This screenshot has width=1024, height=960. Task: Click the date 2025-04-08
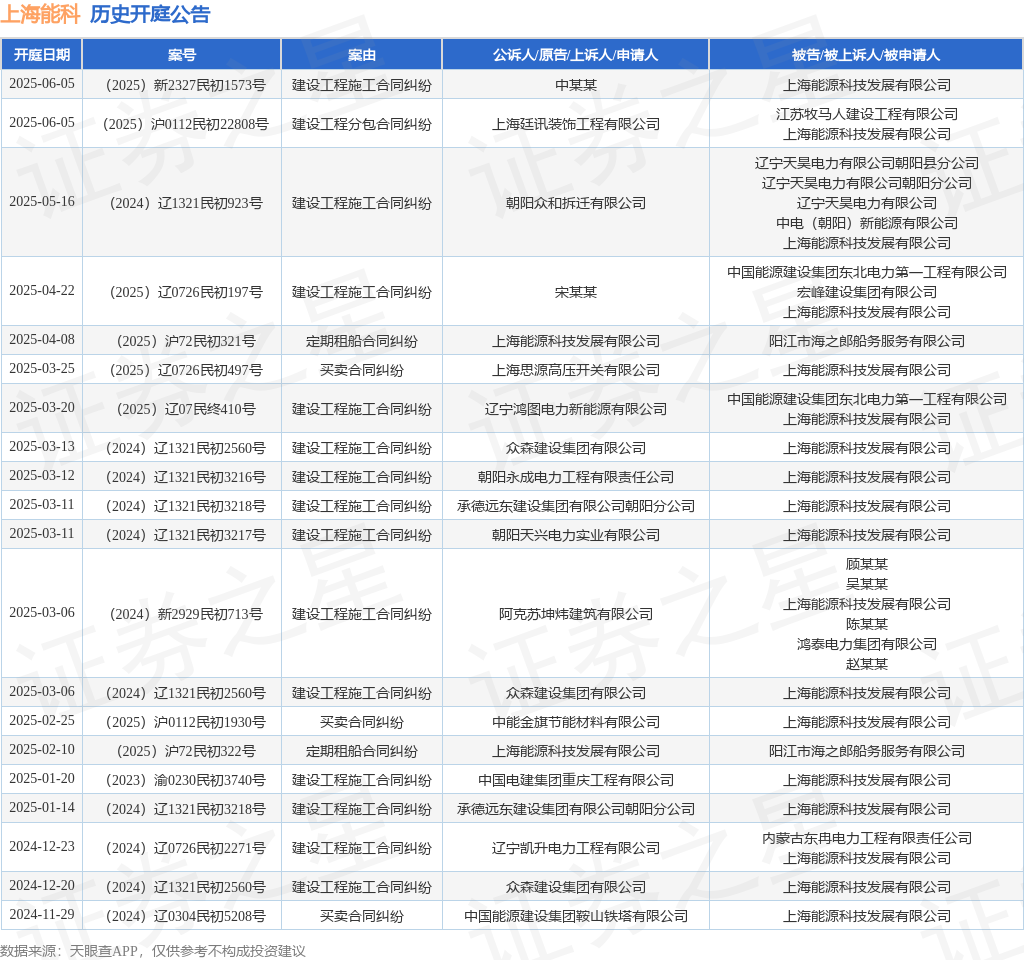(x=42, y=339)
